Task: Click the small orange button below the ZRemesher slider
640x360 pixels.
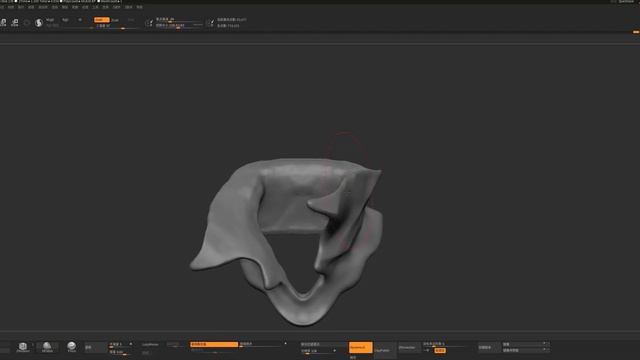Action: pyautogui.click(x=440, y=351)
